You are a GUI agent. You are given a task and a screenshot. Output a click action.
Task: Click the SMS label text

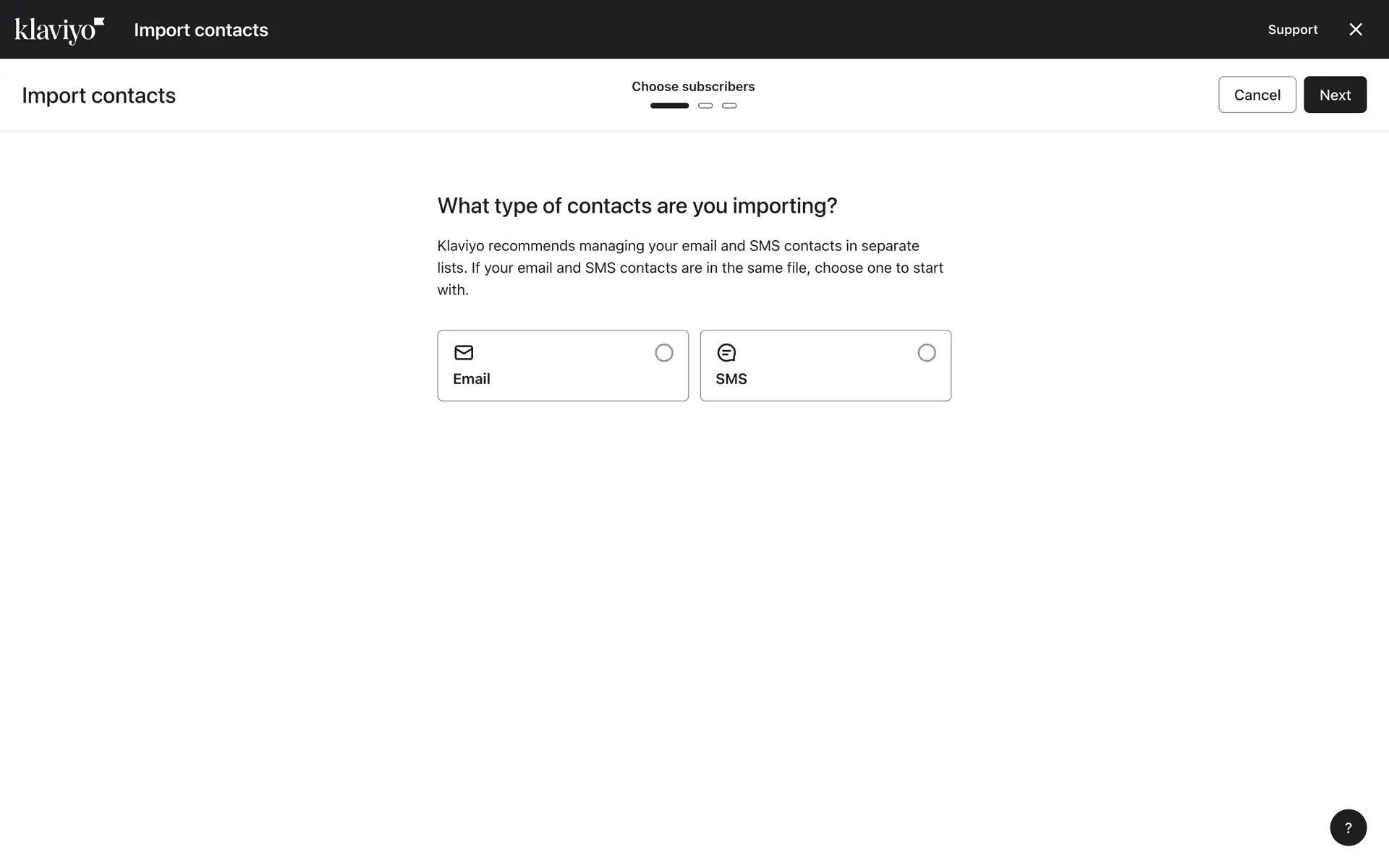731,379
